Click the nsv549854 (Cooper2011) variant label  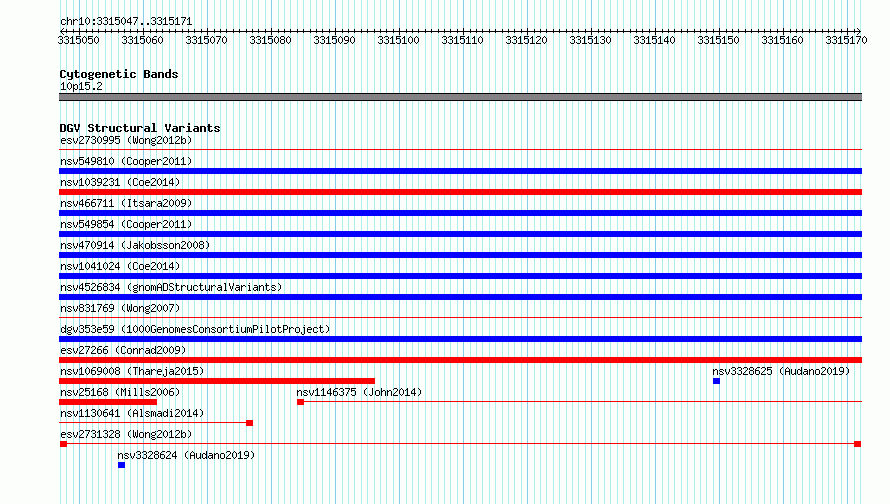126,224
